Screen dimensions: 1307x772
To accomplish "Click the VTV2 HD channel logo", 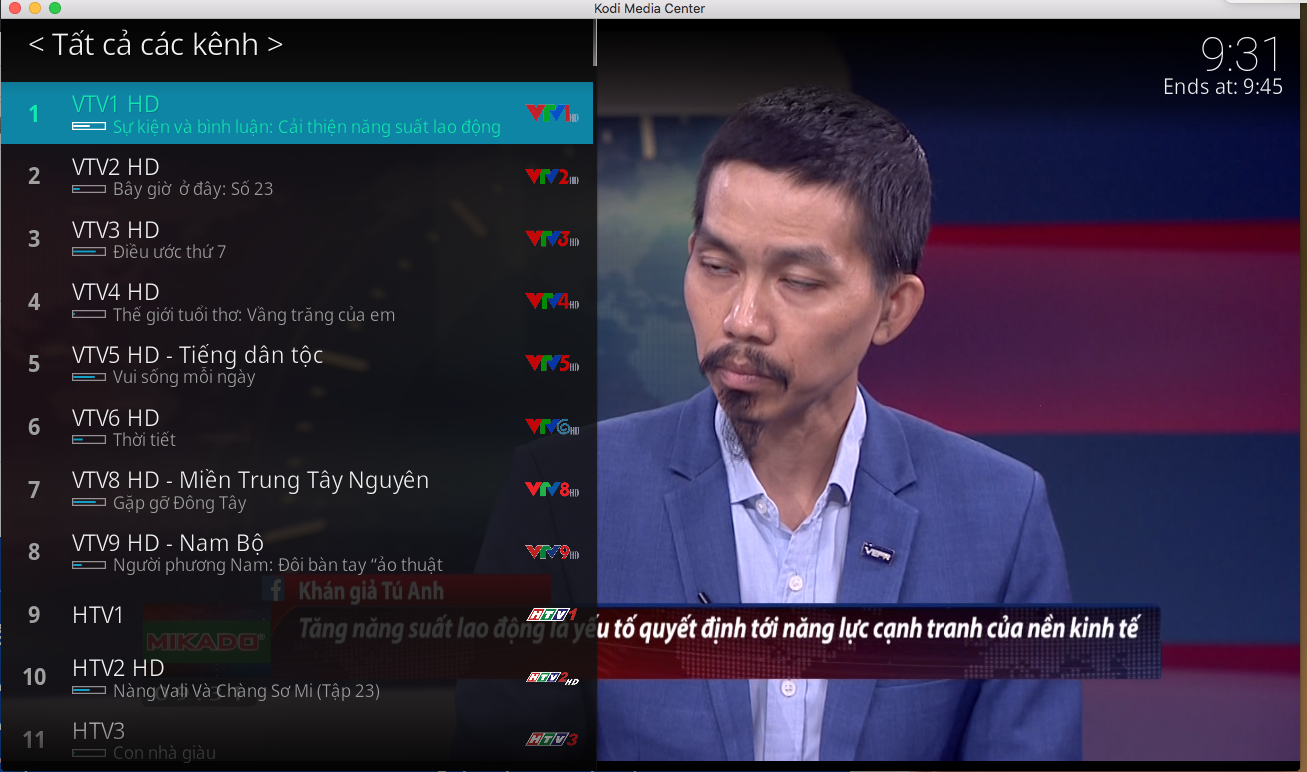I will click(x=552, y=176).
